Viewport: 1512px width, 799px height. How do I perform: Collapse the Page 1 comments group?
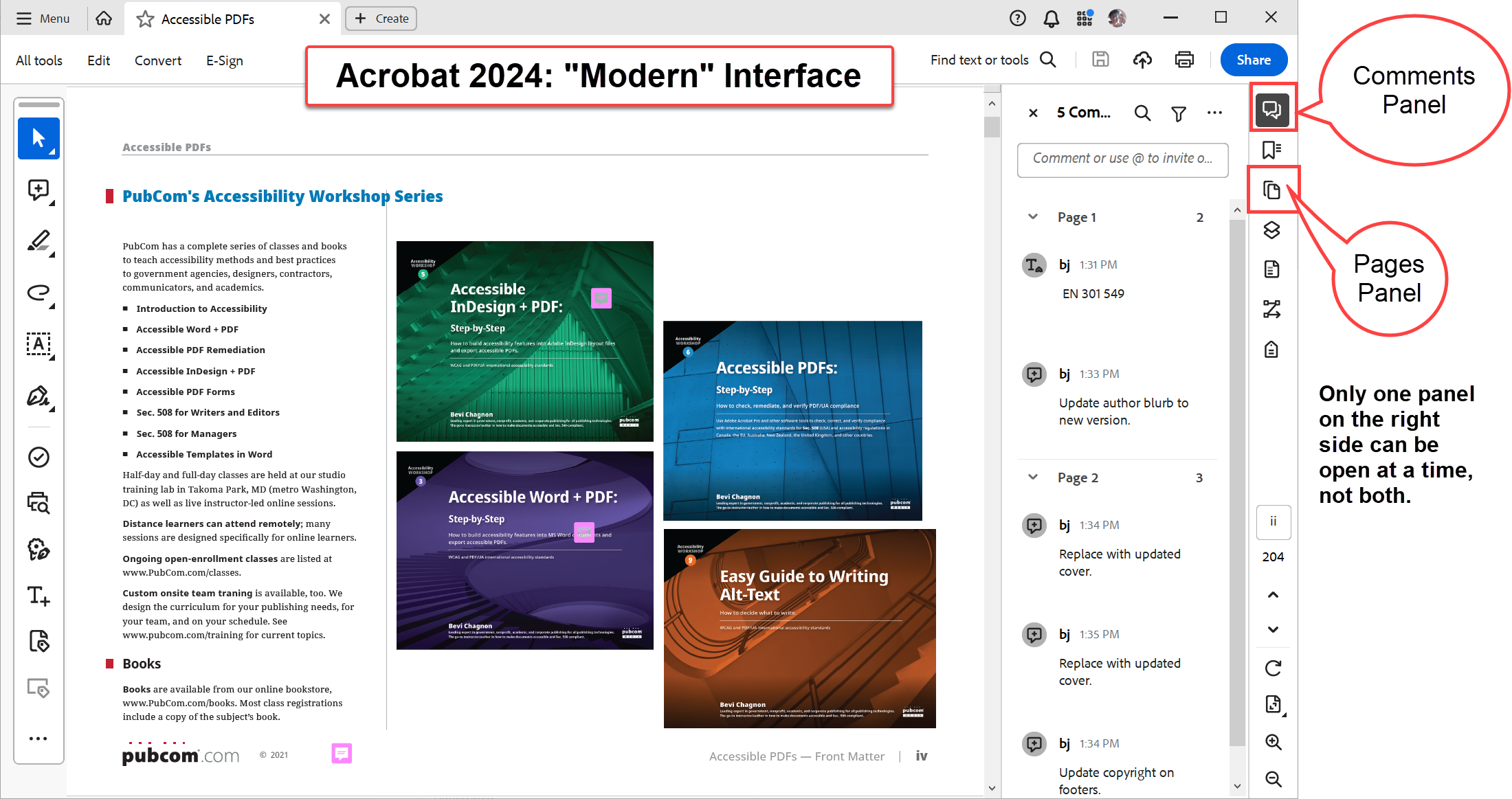[x=1032, y=217]
